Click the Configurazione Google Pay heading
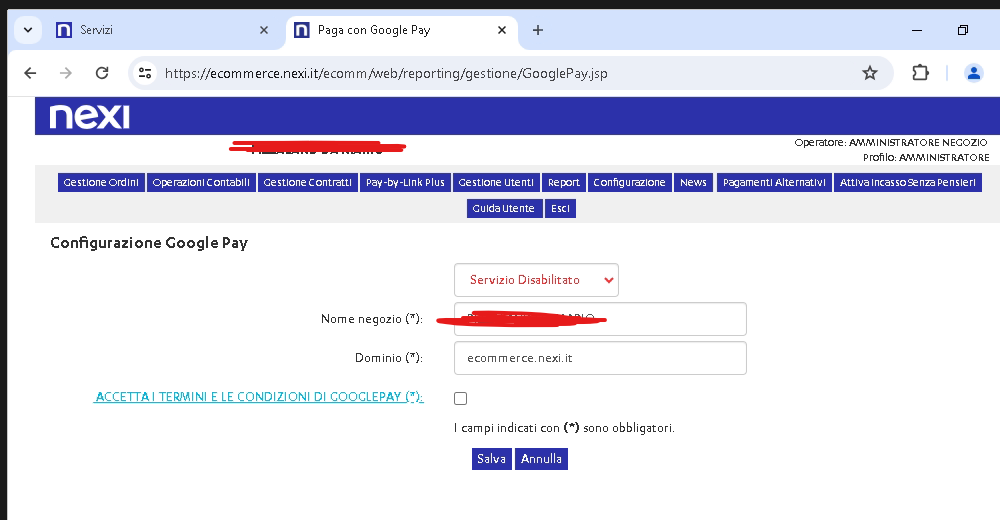 click(149, 243)
